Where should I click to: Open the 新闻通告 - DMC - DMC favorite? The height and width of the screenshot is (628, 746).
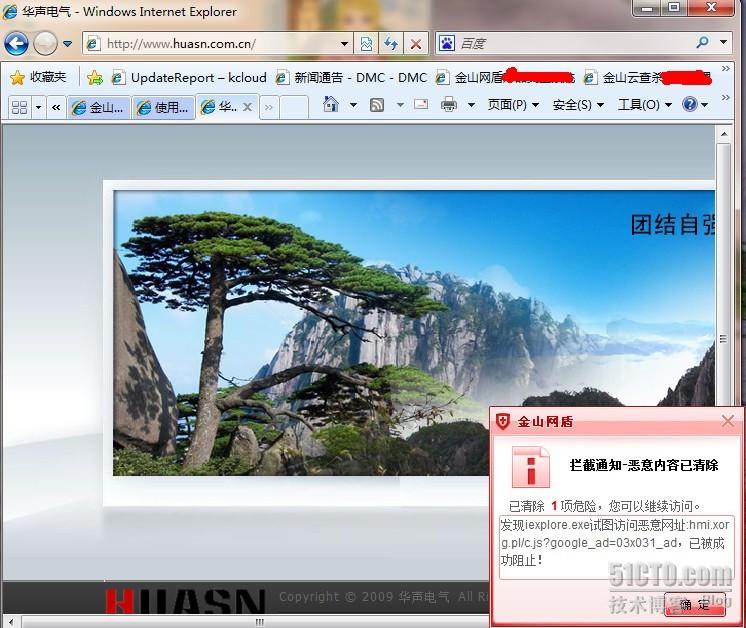(351, 77)
